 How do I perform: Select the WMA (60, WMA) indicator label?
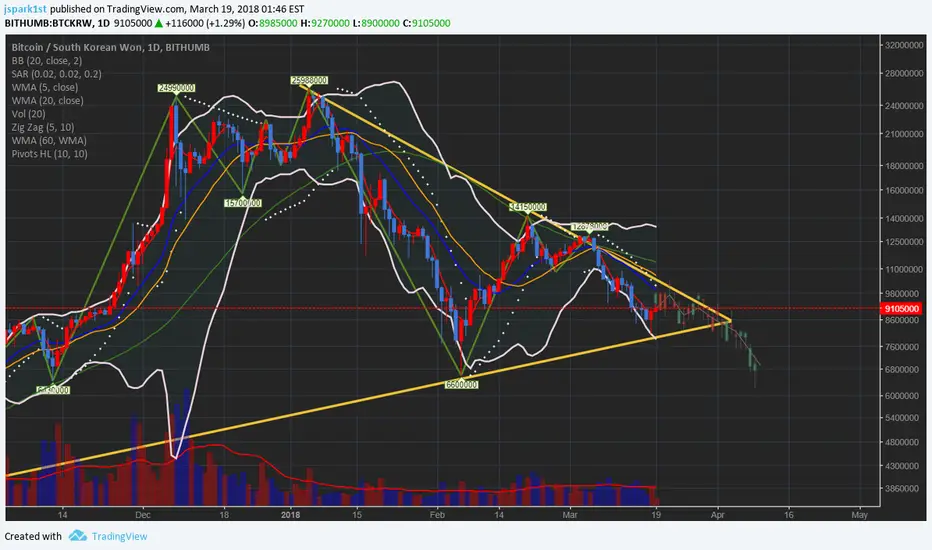point(49,140)
